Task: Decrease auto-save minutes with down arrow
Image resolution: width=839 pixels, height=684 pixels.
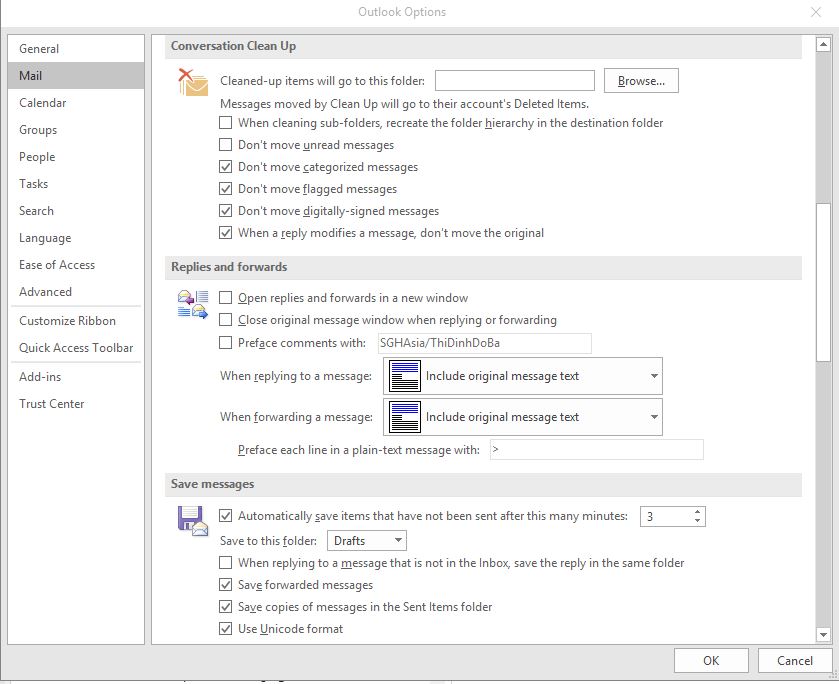Action: click(x=697, y=521)
